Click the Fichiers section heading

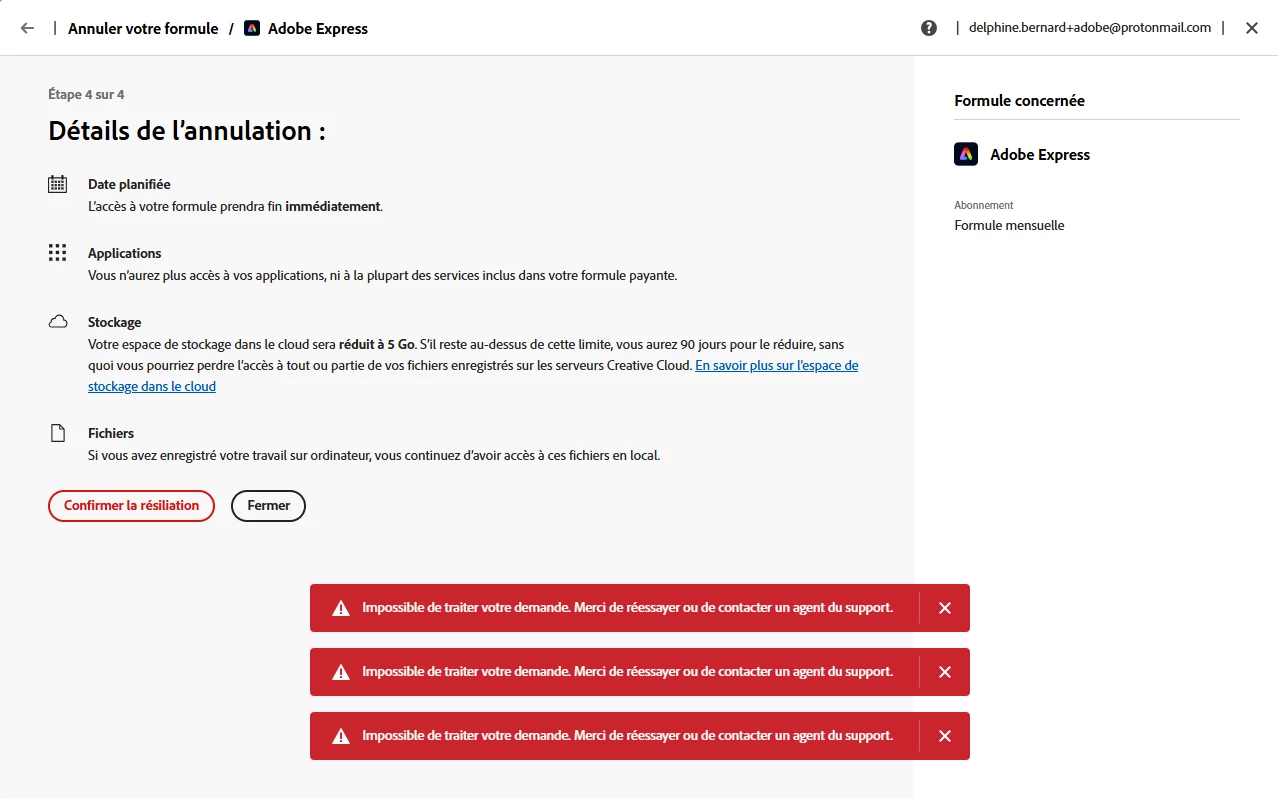click(111, 433)
